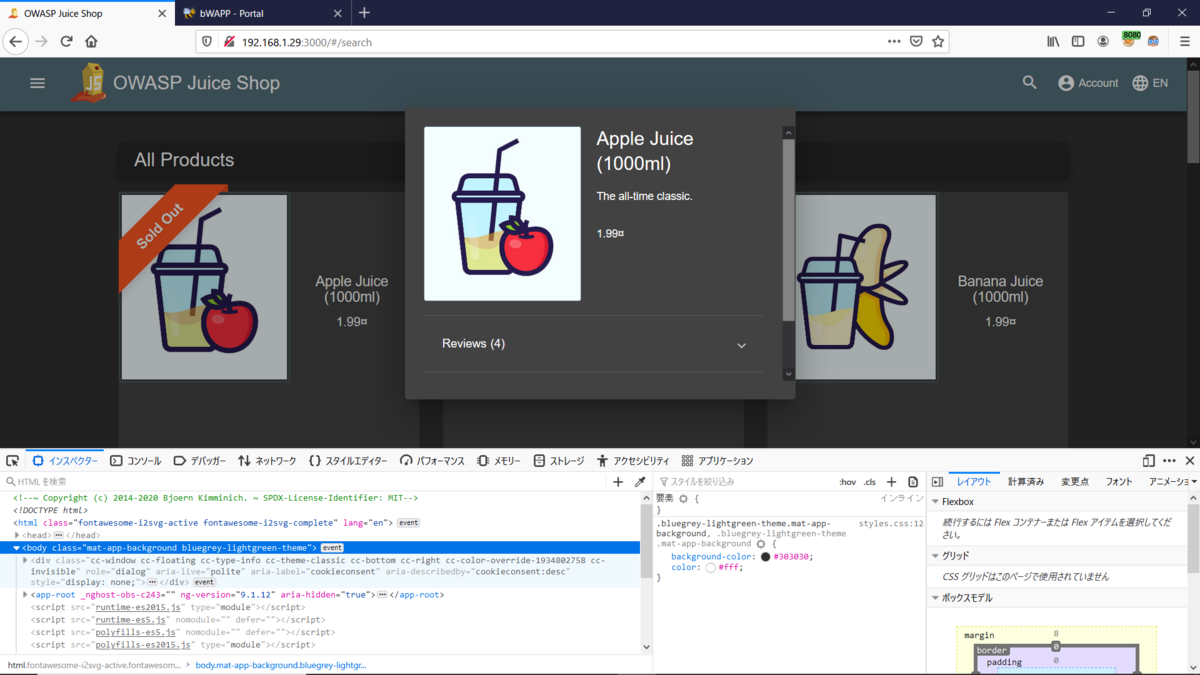Open the EN language selector
The height and width of the screenshot is (675, 1200).
point(1150,83)
